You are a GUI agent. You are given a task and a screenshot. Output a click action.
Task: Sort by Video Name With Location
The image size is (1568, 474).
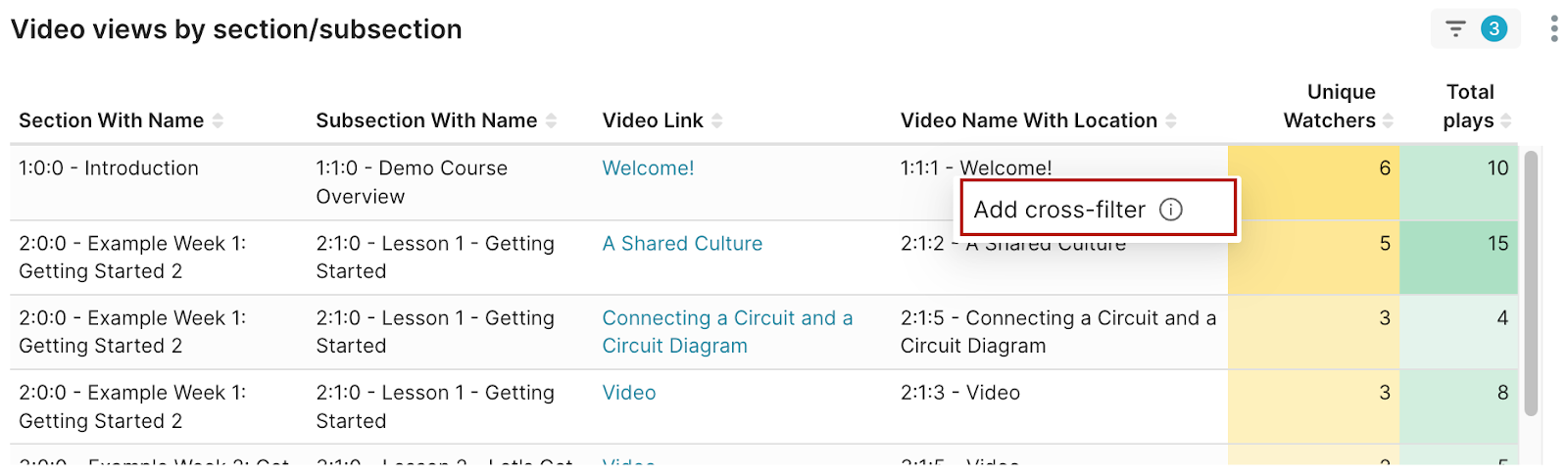(x=1171, y=120)
